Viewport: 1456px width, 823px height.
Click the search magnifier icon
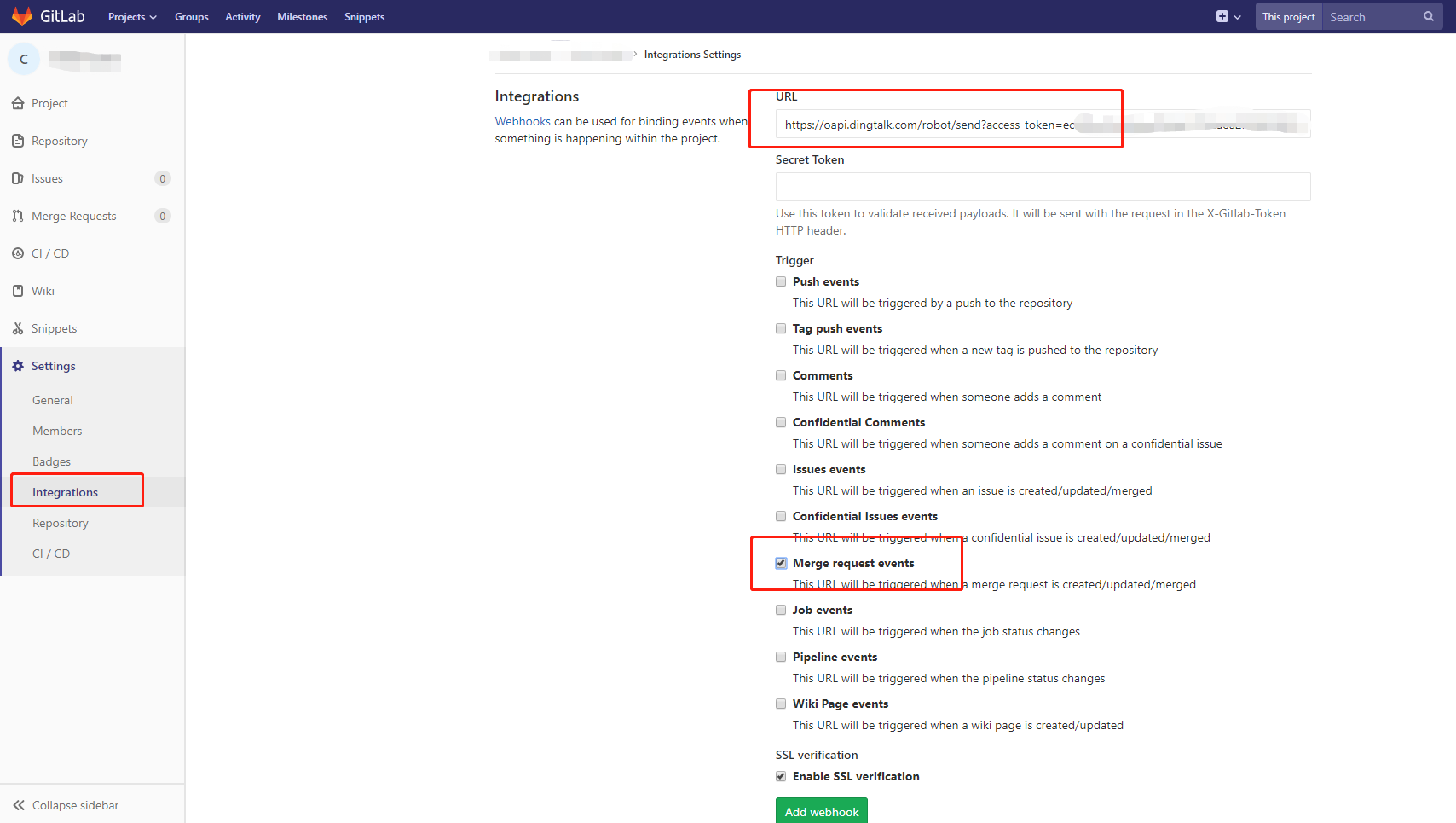[1429, 16]
